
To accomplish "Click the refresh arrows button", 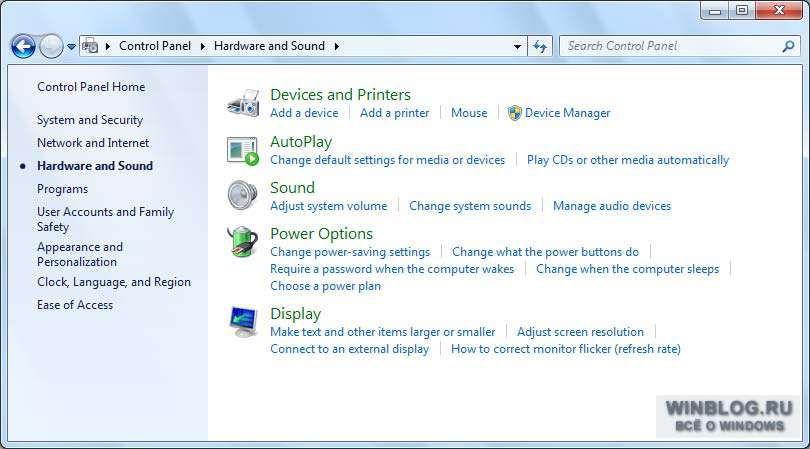I will 540,47.
